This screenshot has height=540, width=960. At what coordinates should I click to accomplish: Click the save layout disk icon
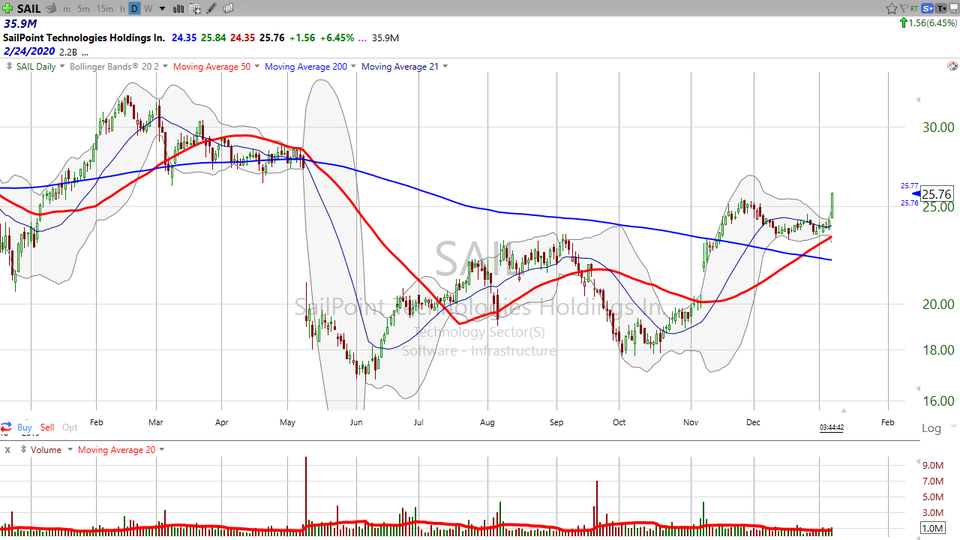point(953,8)
